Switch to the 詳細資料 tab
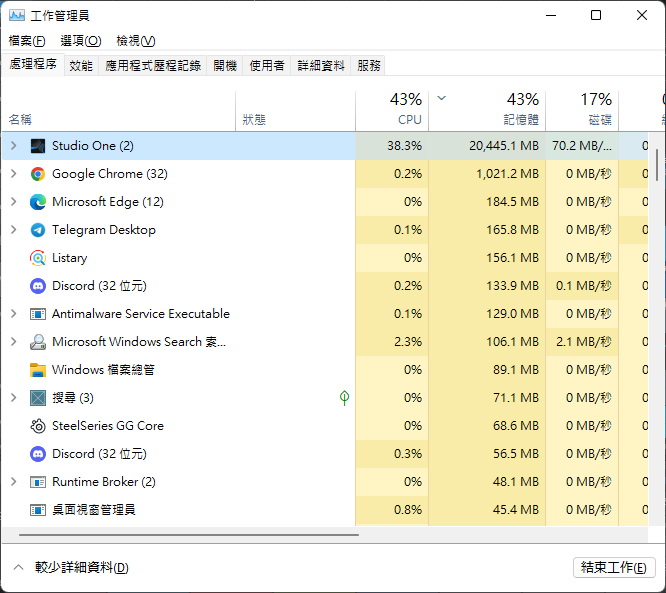The width and height of the screenshot is (666, 593). click(321, 65)
